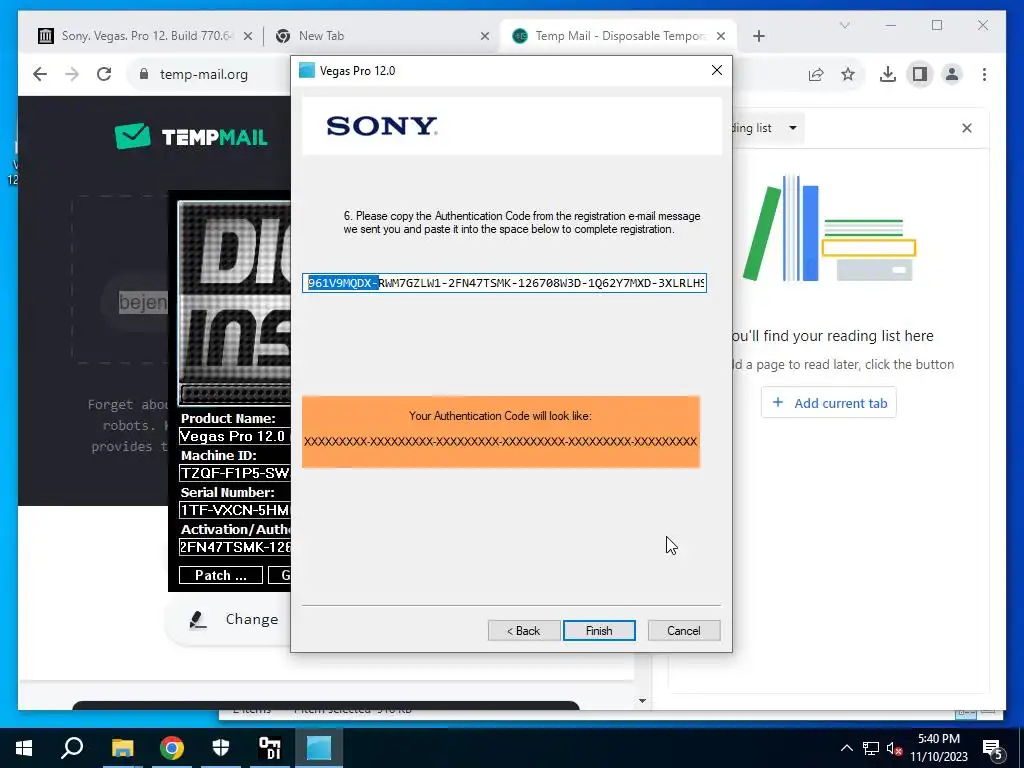Reload the temp-mail.org page
1024x768 pixels.
point(104,74)
